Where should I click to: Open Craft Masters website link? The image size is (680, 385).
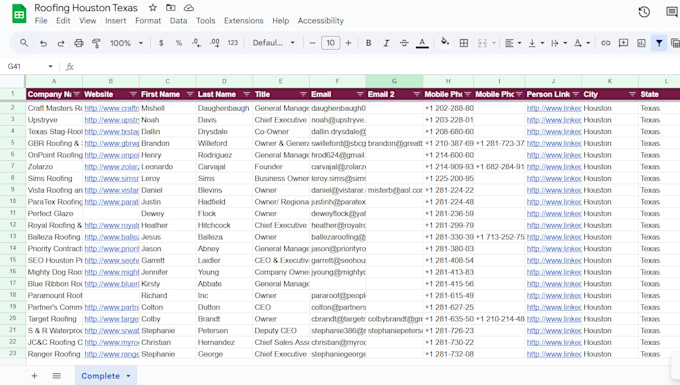[x=111, y=108]
